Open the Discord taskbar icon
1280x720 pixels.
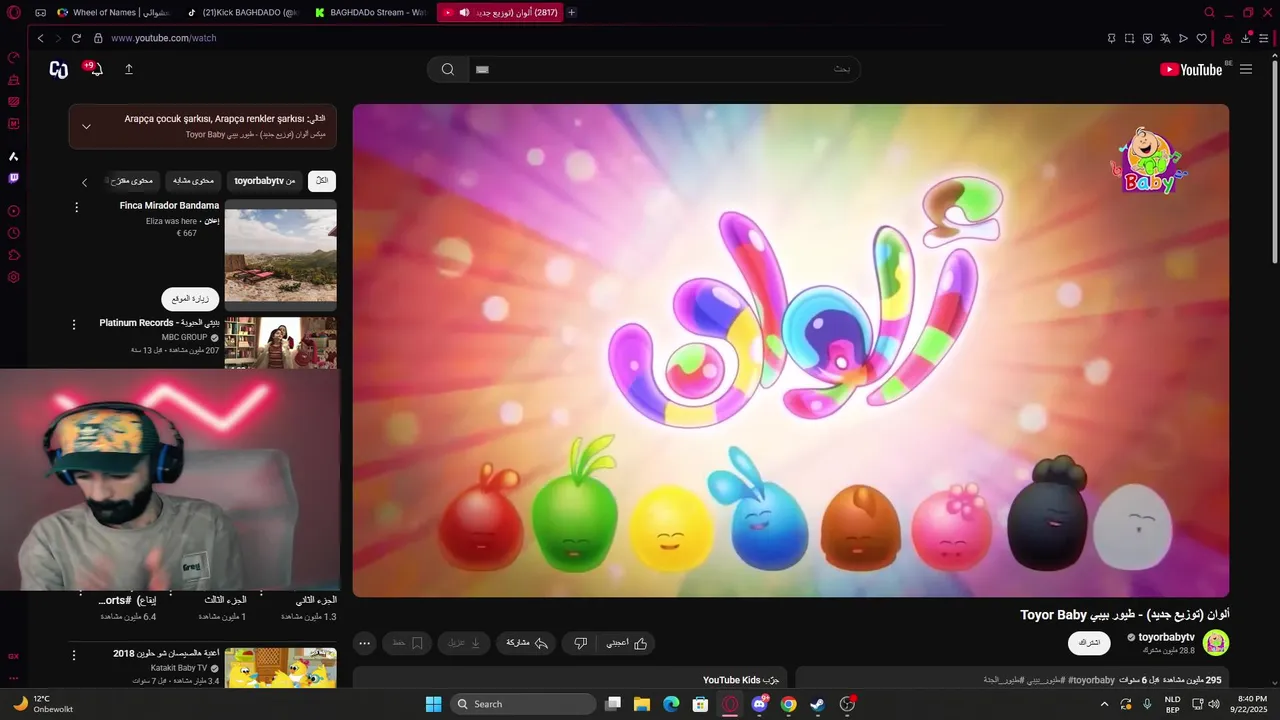pos(759,704)
